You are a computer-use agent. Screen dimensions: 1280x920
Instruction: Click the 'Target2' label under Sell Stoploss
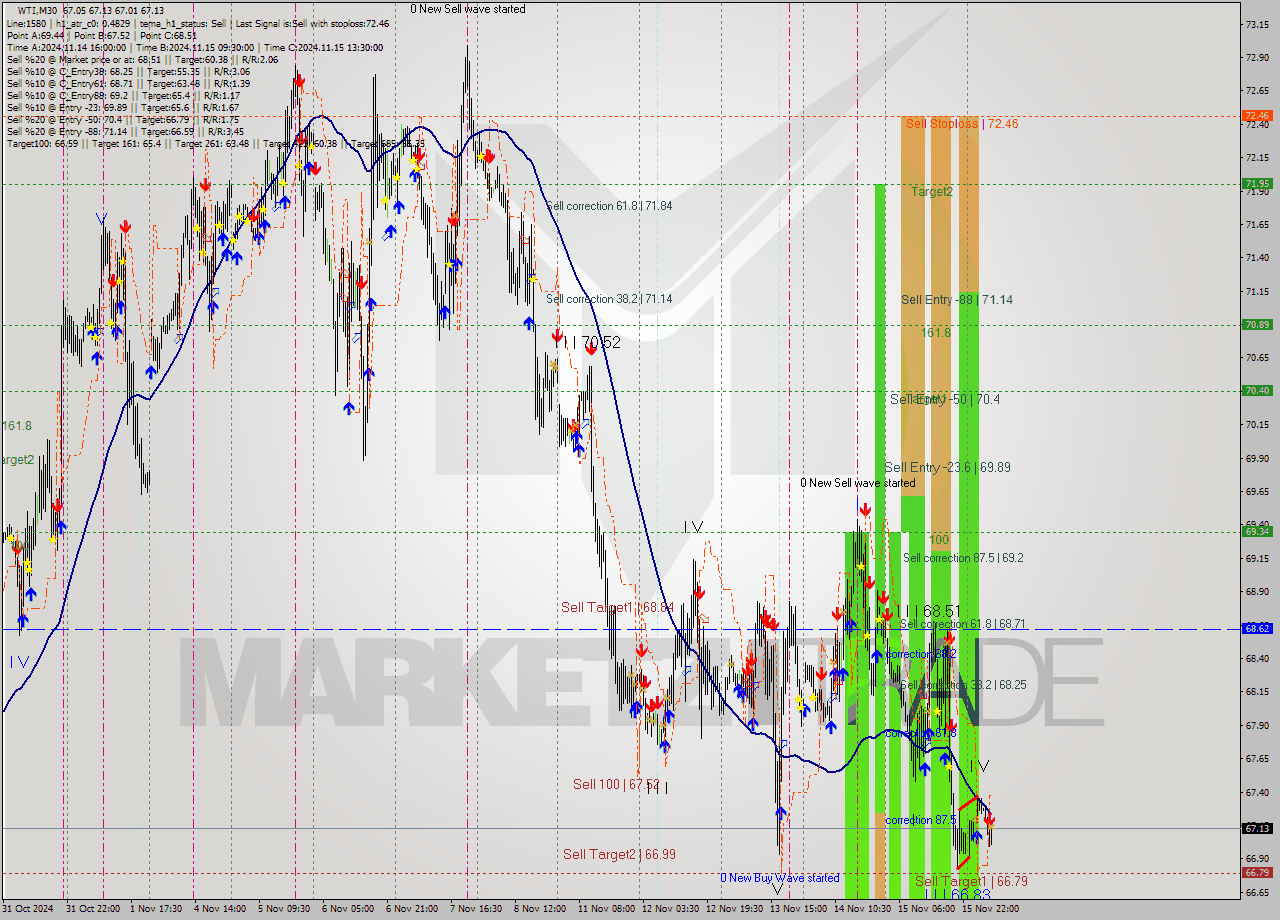pyautogui.click(x=931, y=191)
